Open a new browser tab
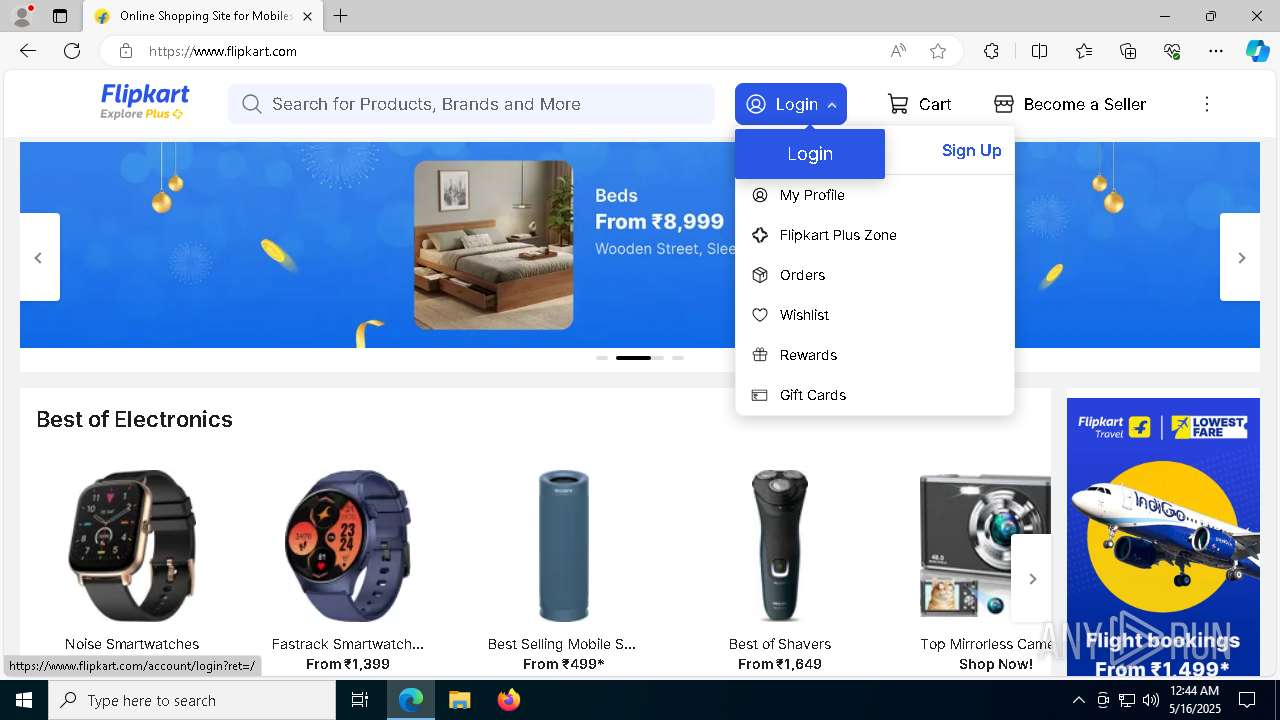 click(341, 16)
